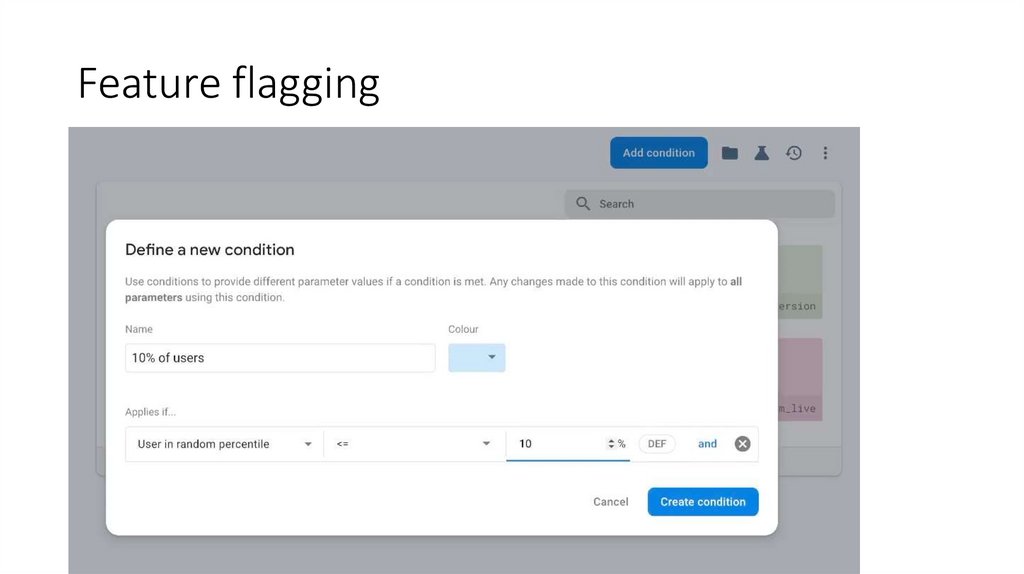
Task: Click the folder icon in top toolbar
Action: point(730,153)
